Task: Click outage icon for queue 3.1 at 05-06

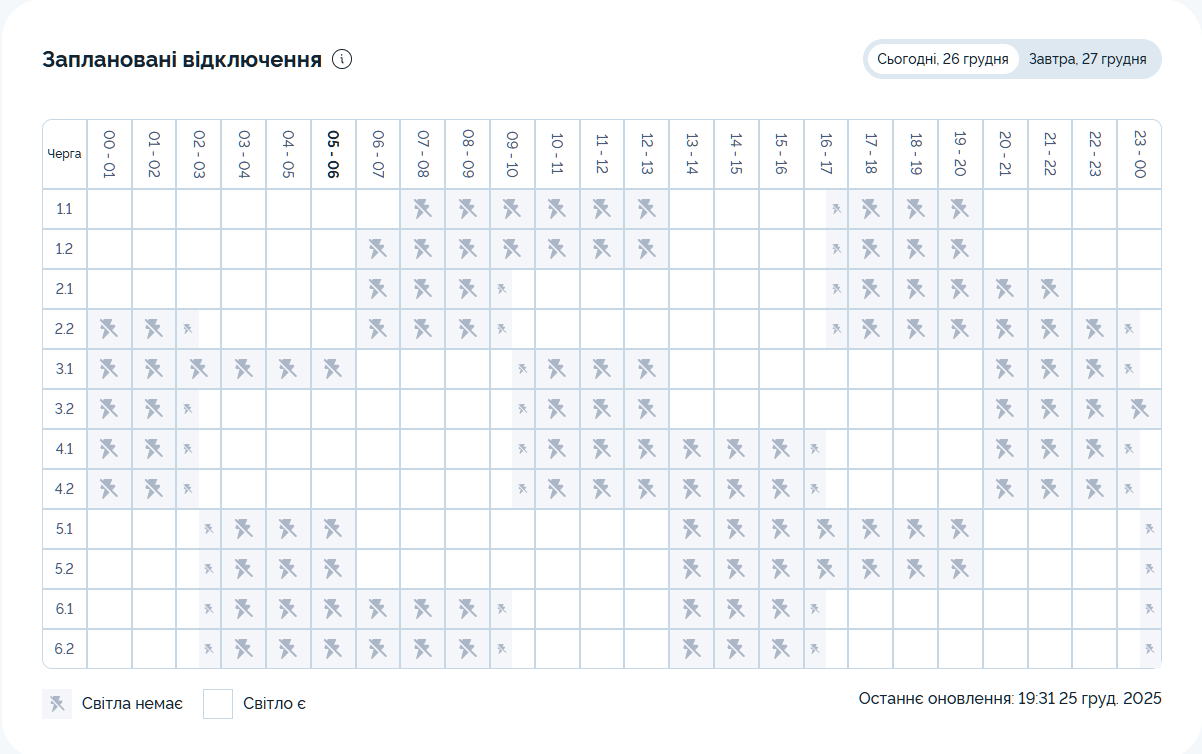Action: (333, 369)
